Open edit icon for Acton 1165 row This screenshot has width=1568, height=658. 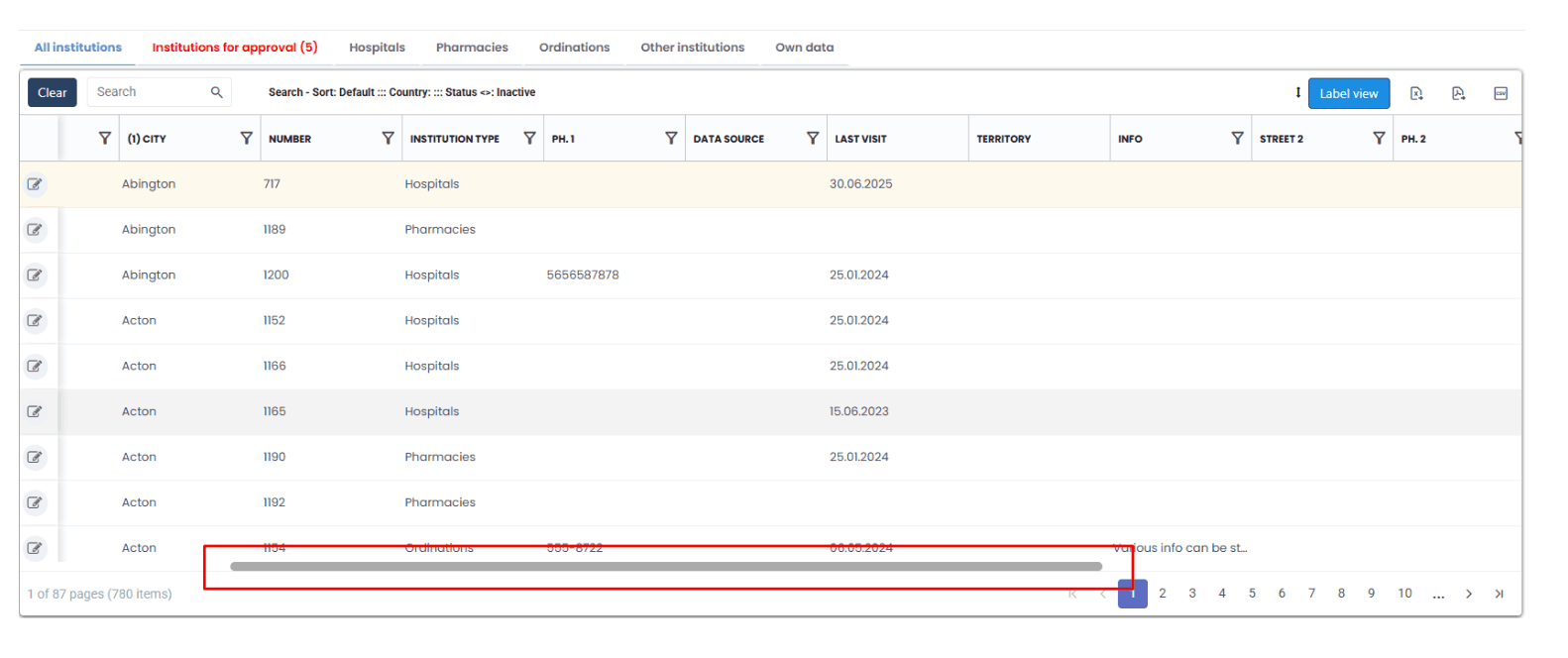tap(35, 412)
